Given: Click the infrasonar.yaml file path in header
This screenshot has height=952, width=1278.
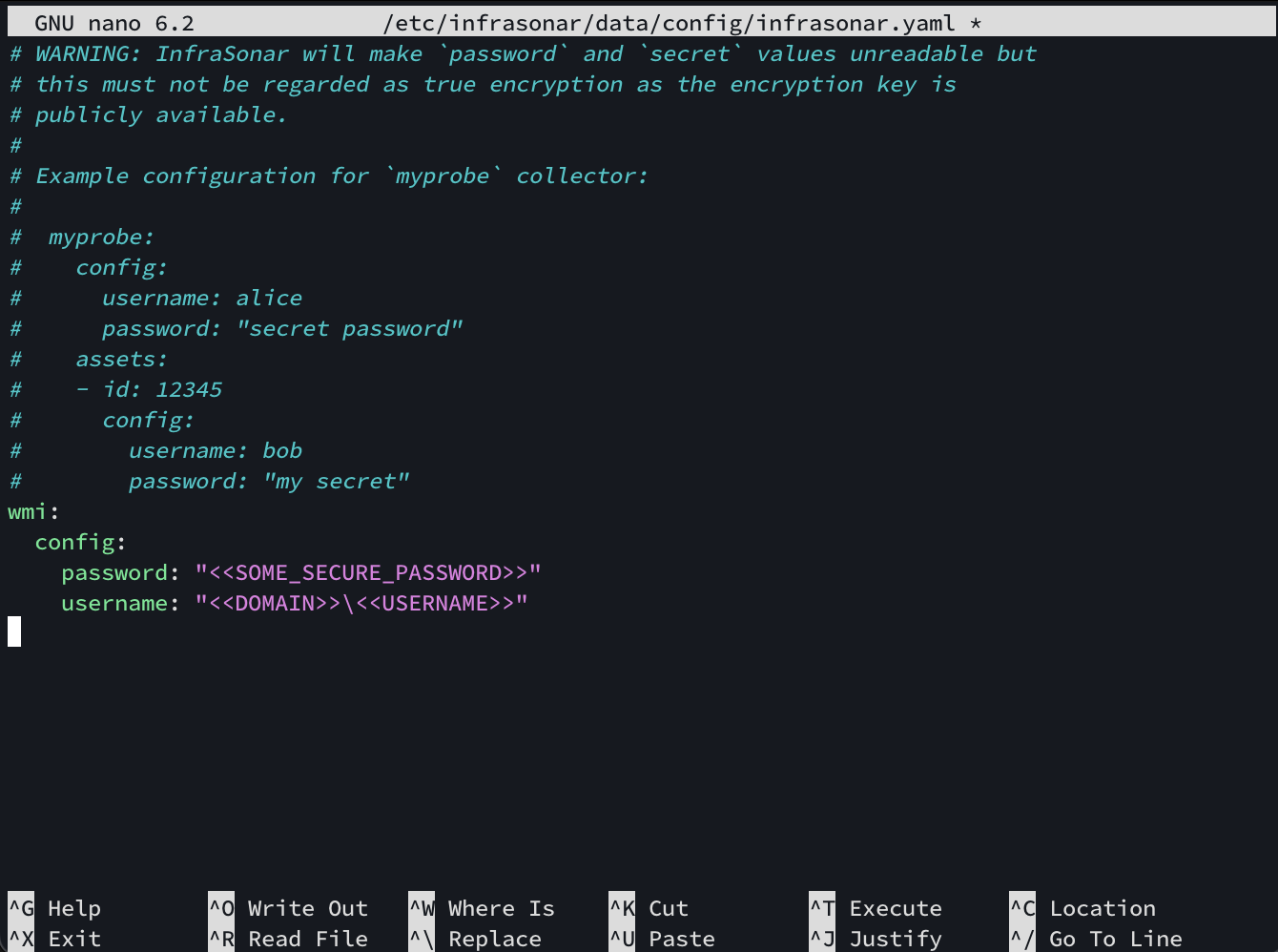Looking at the screenshot, I should (669, 23).
